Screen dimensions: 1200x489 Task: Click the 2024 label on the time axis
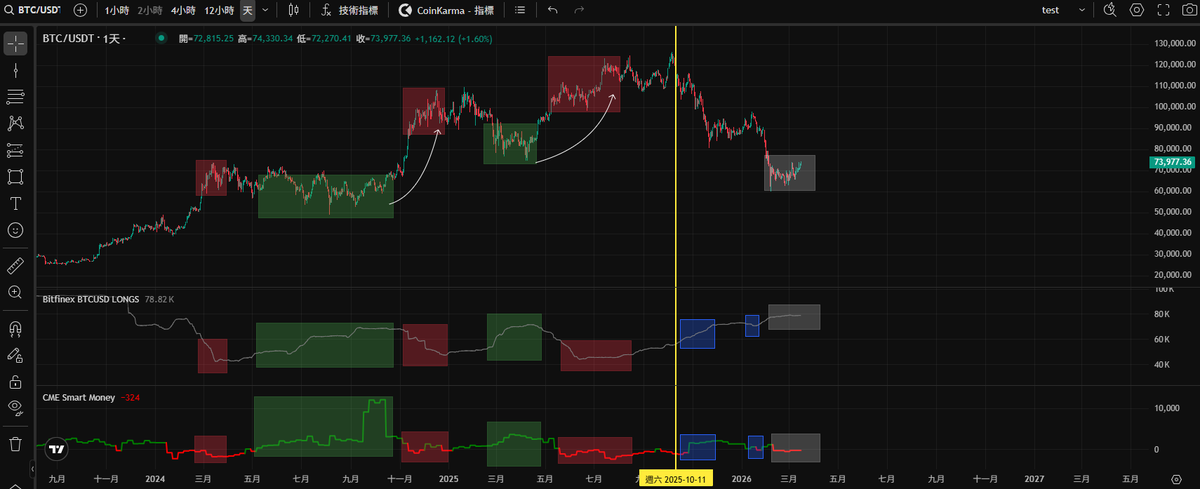(154, 479)
